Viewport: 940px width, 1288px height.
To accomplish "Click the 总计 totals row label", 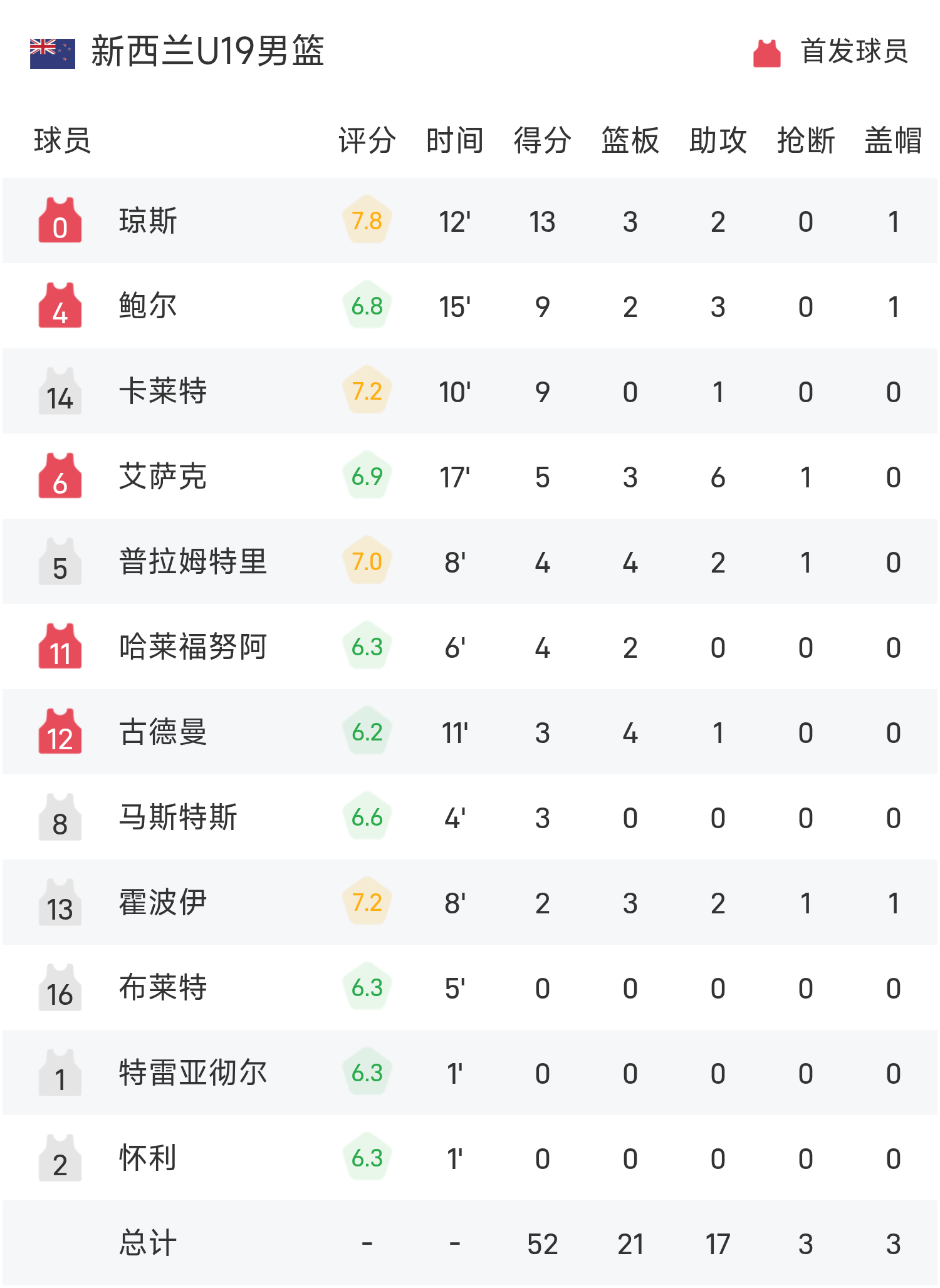I will pyautogui.click(x=148, y=1243).
